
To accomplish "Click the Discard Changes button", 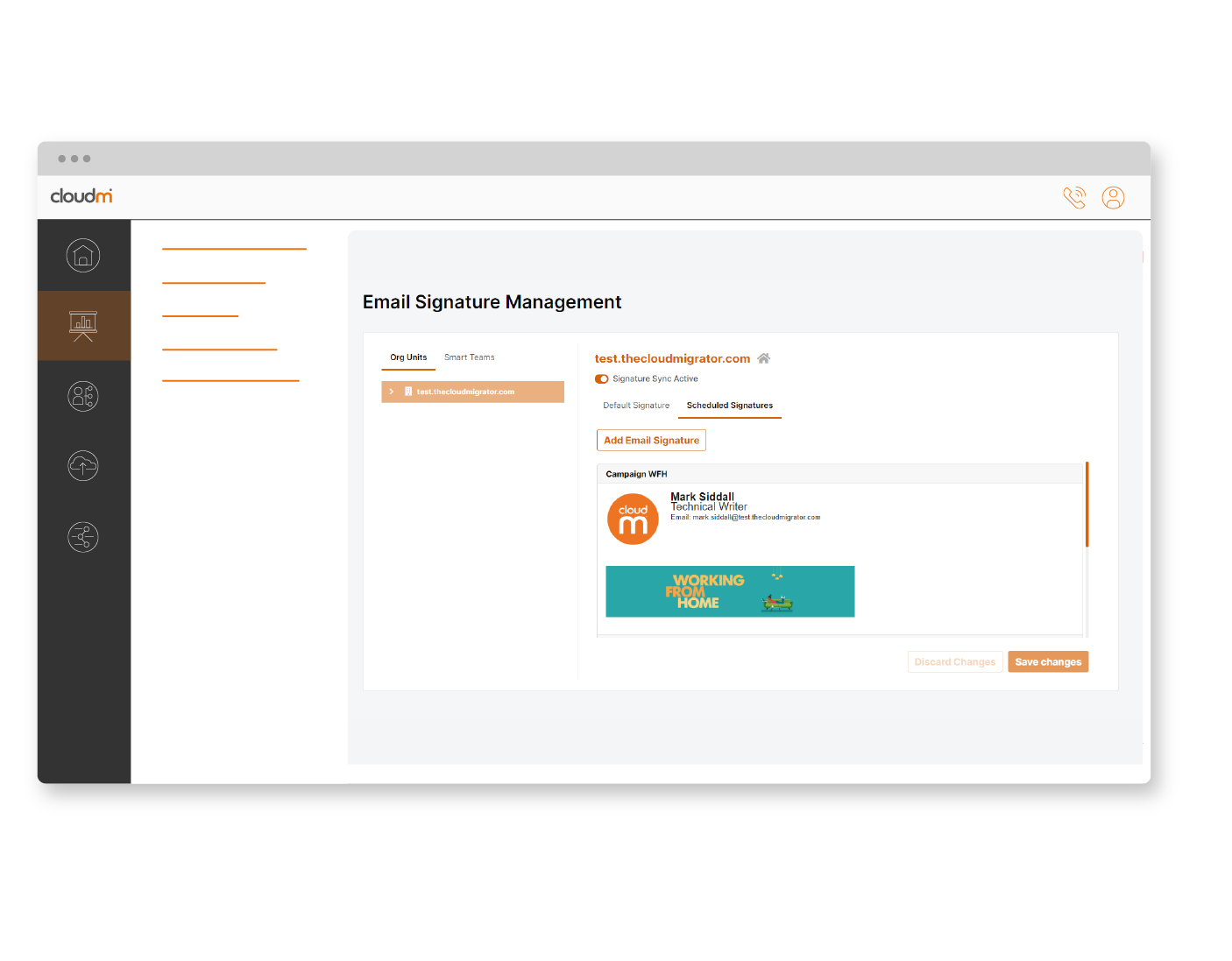I will (x=955, y=662).
